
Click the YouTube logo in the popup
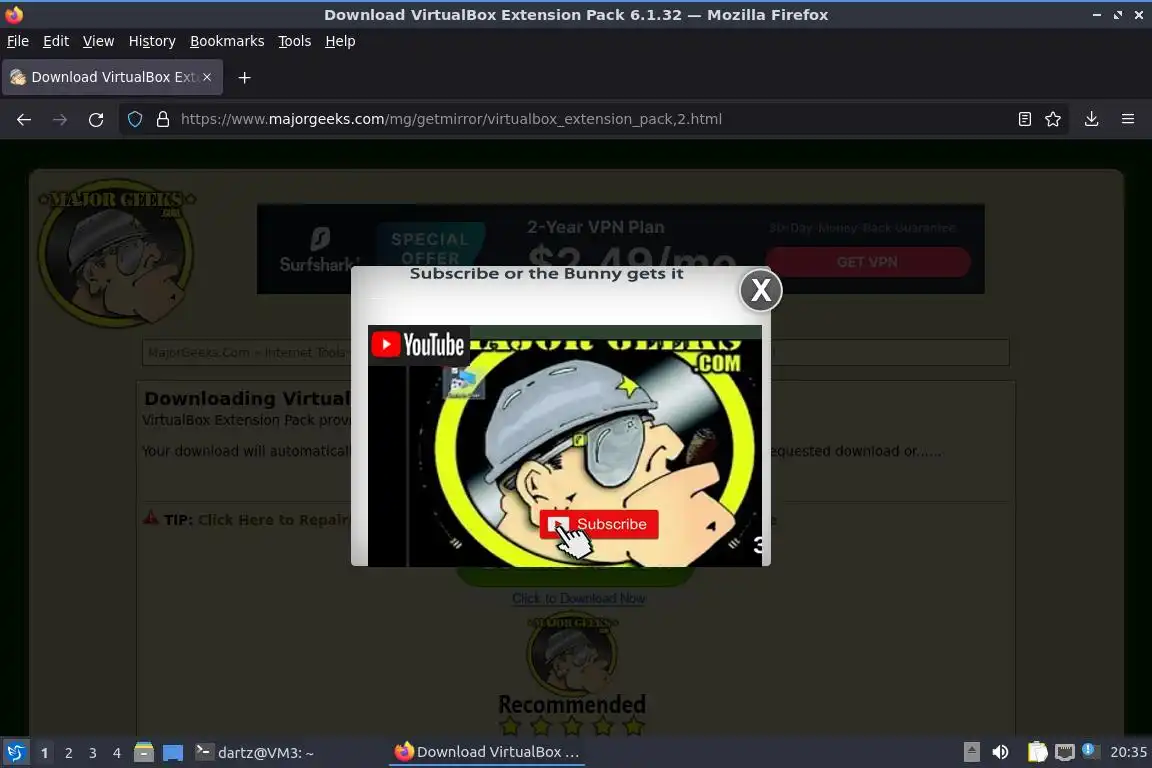point(418,344)
